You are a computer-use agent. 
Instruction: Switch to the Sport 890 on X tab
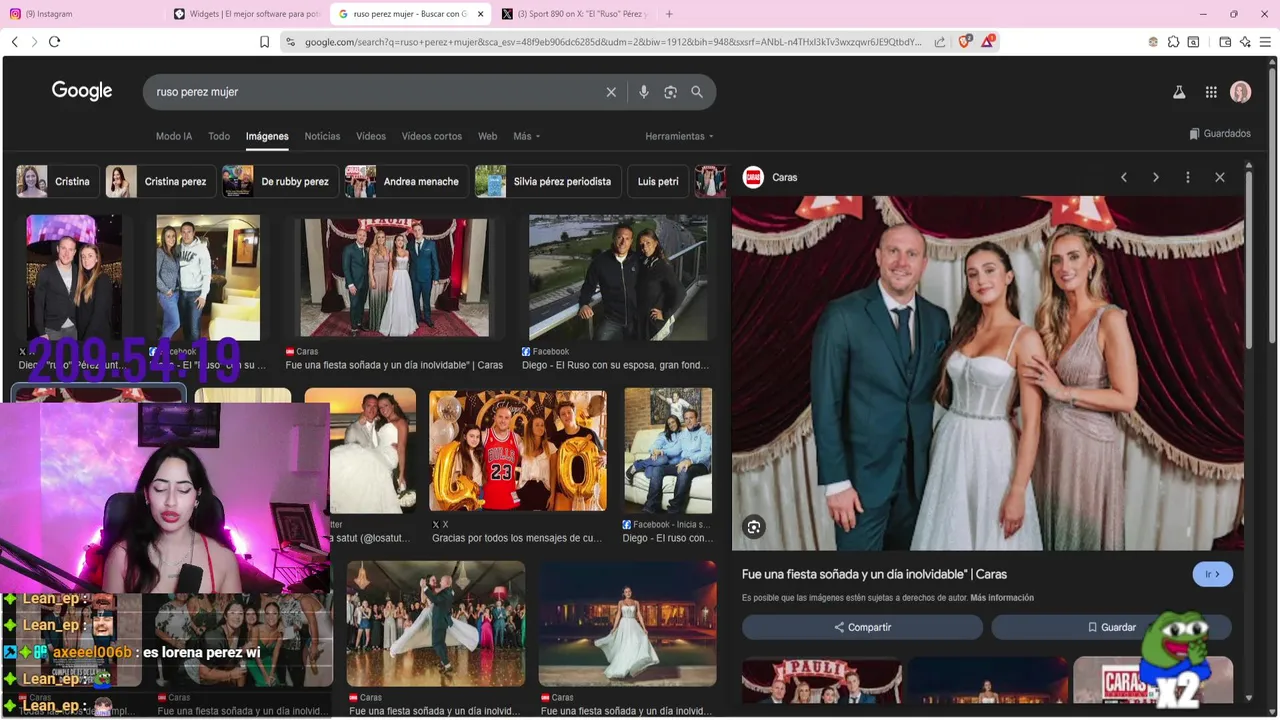[x=576, y=14]
